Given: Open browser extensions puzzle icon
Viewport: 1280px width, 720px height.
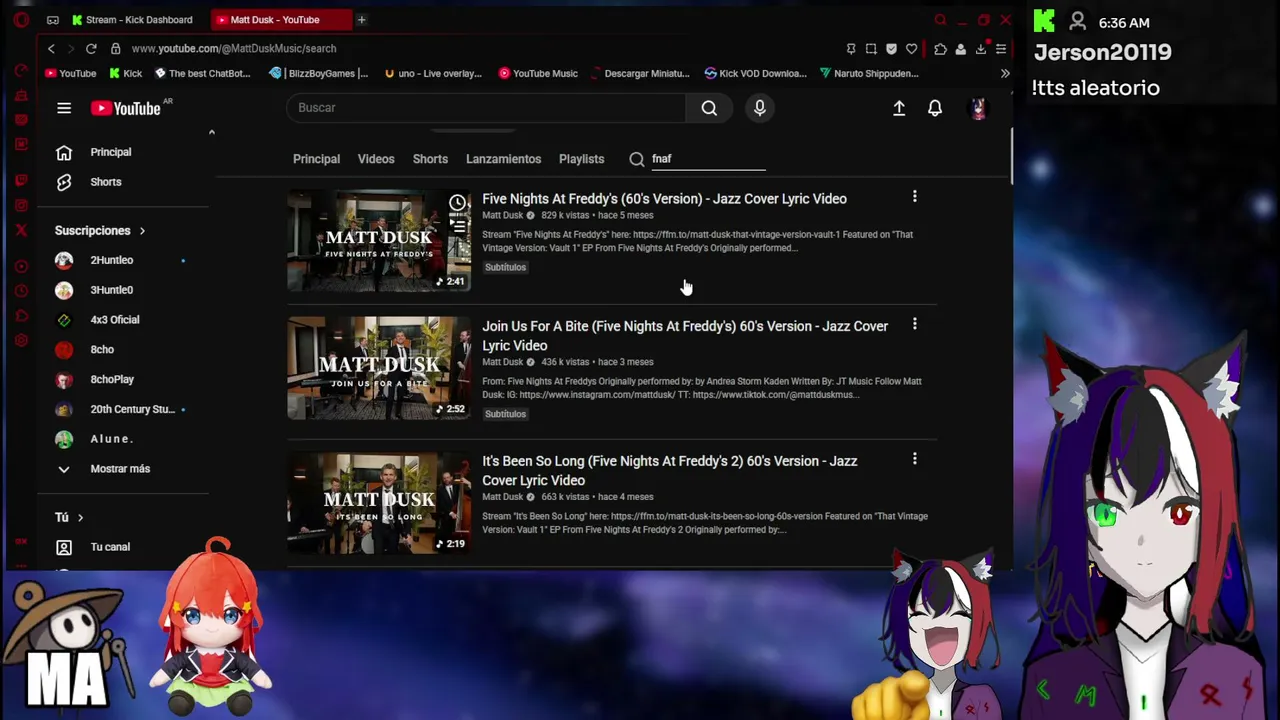Looking at the screenshot, I should coord(940,49).
